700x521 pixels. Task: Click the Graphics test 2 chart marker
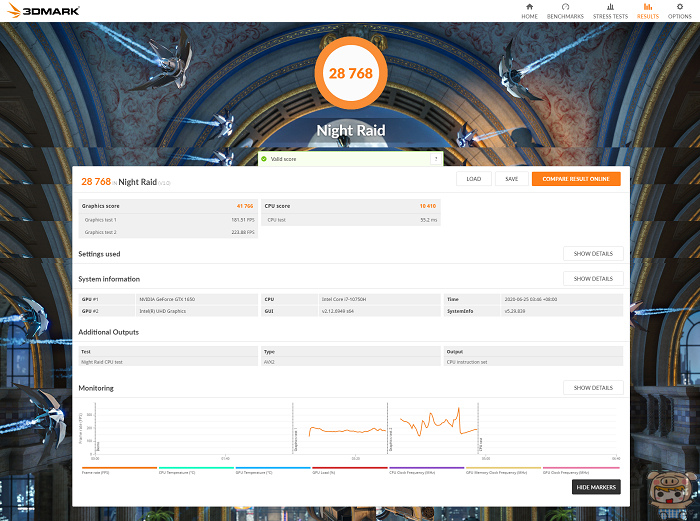pos(390,440)
